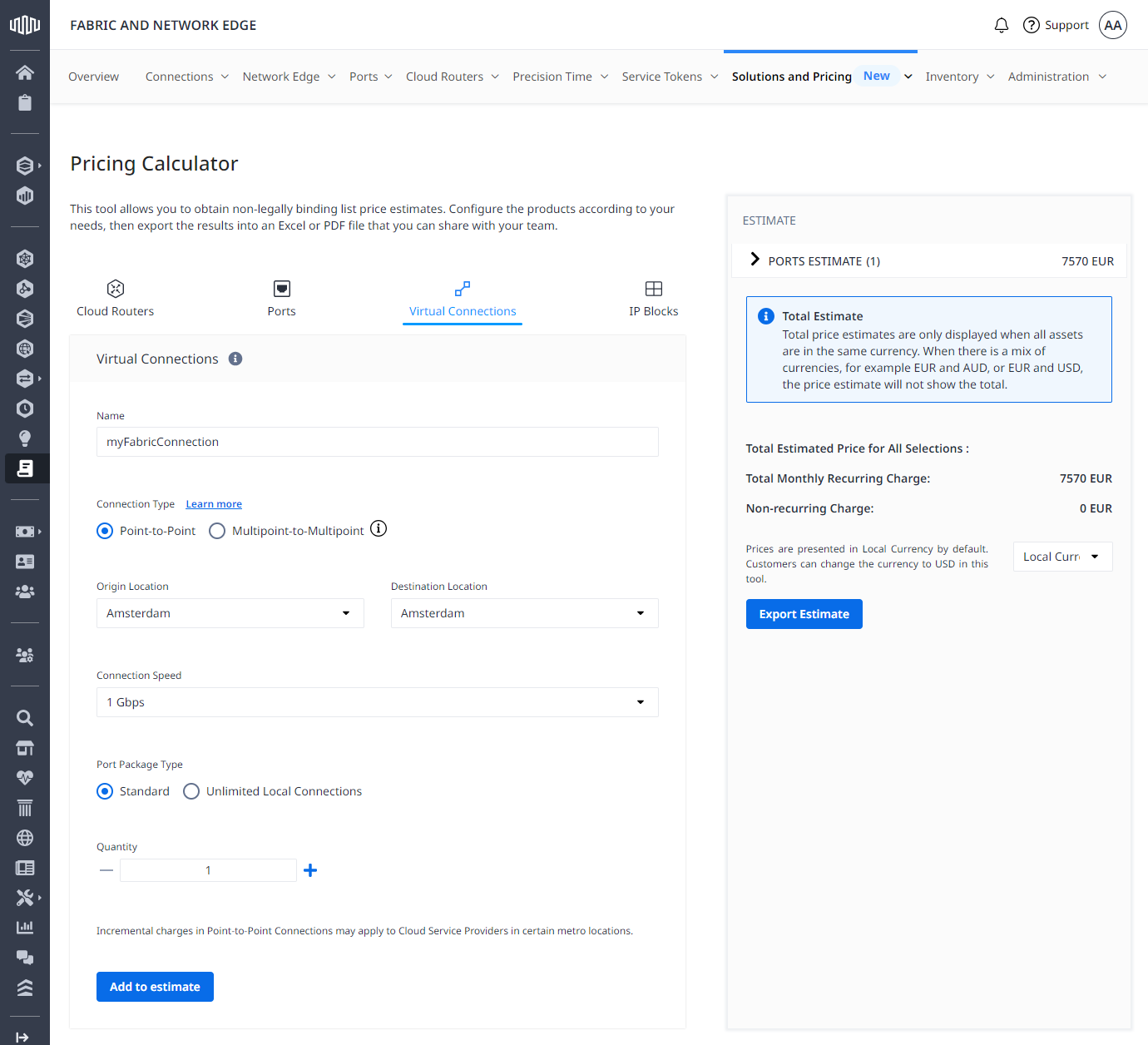Open the Ports nav menu

click(x=371, y=77)
